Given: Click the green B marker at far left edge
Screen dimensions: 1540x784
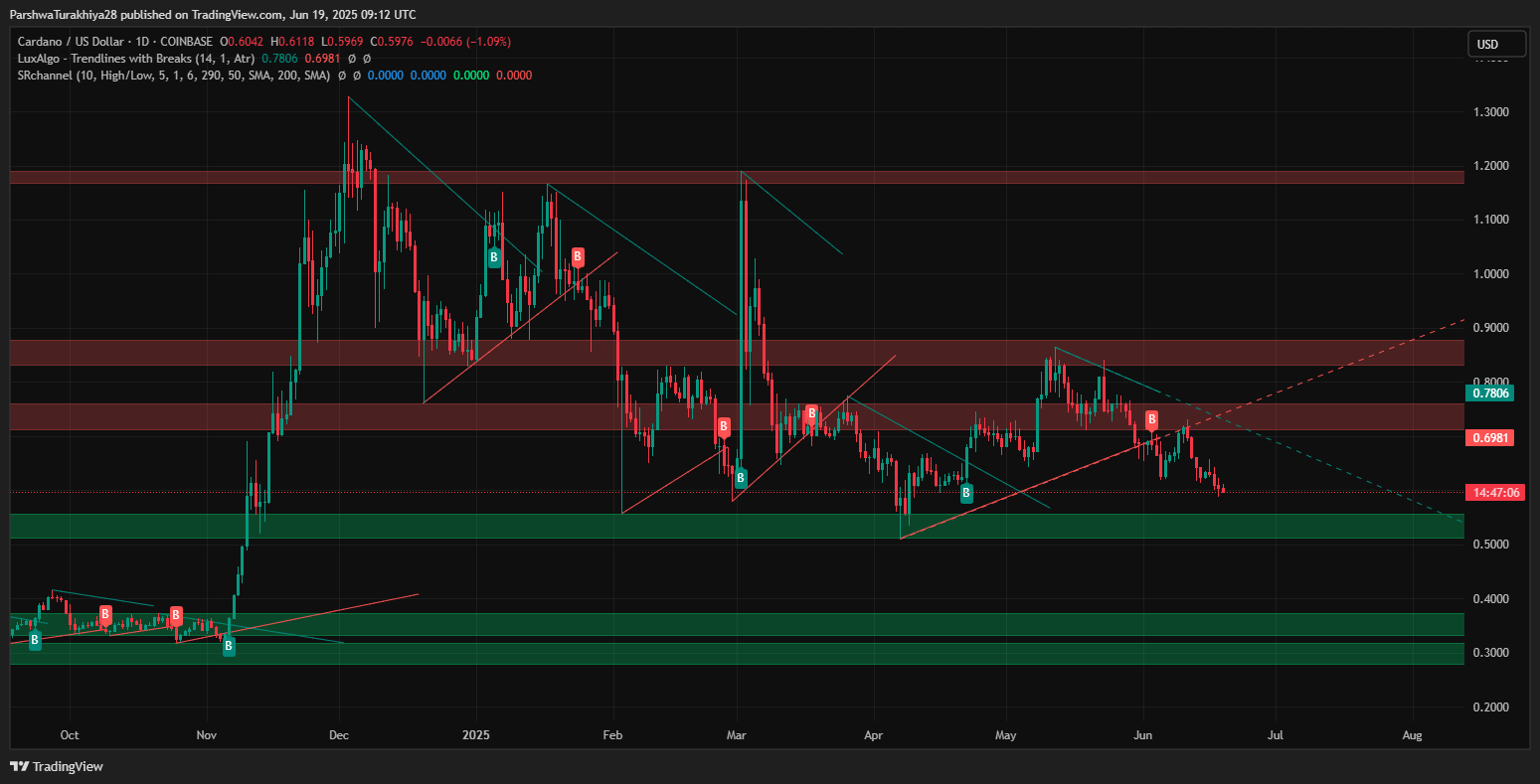Looking at the screenshot, I should click(x=35, y=641).
